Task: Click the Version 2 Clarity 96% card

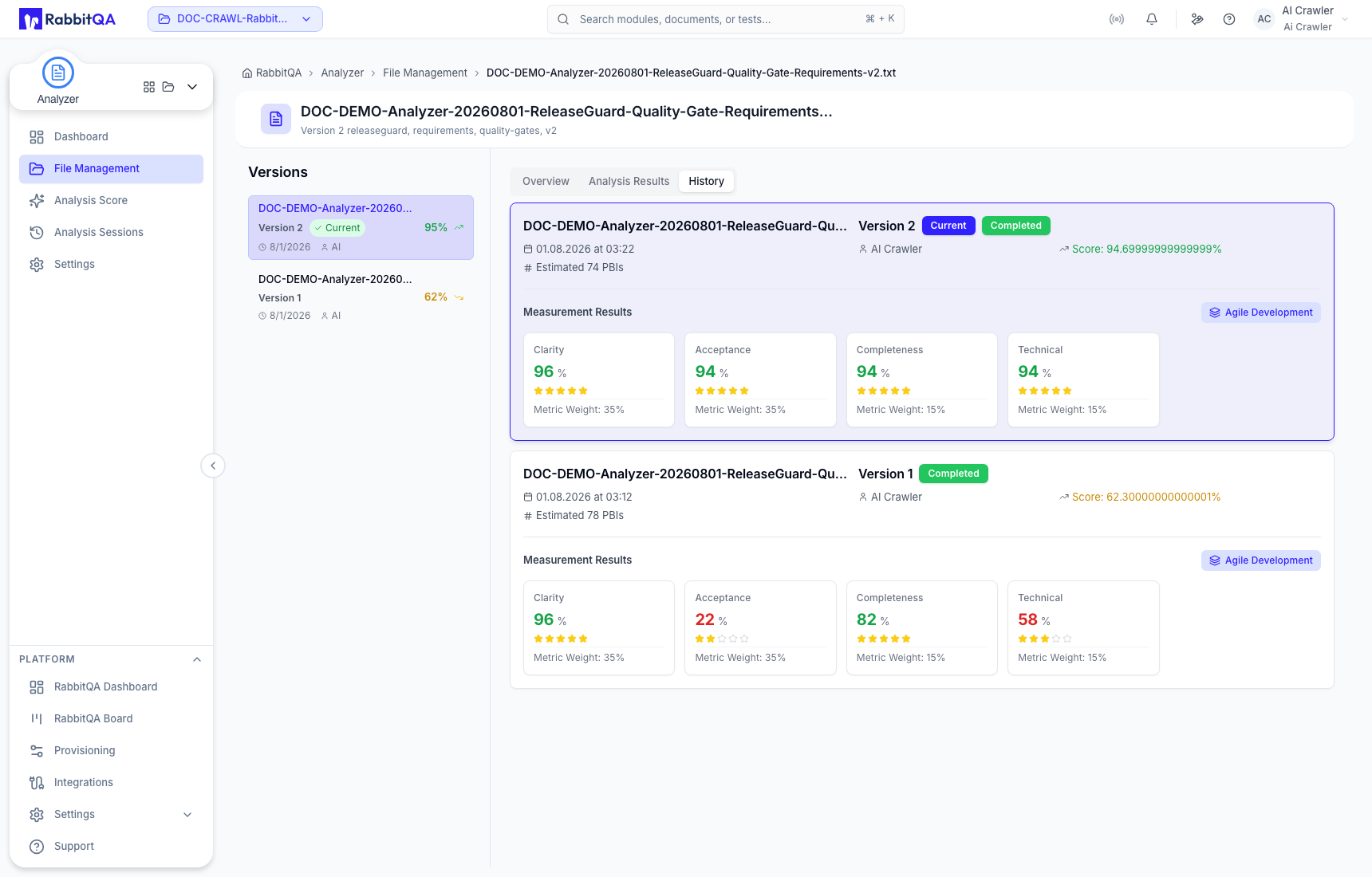Action: pos(599,380)
